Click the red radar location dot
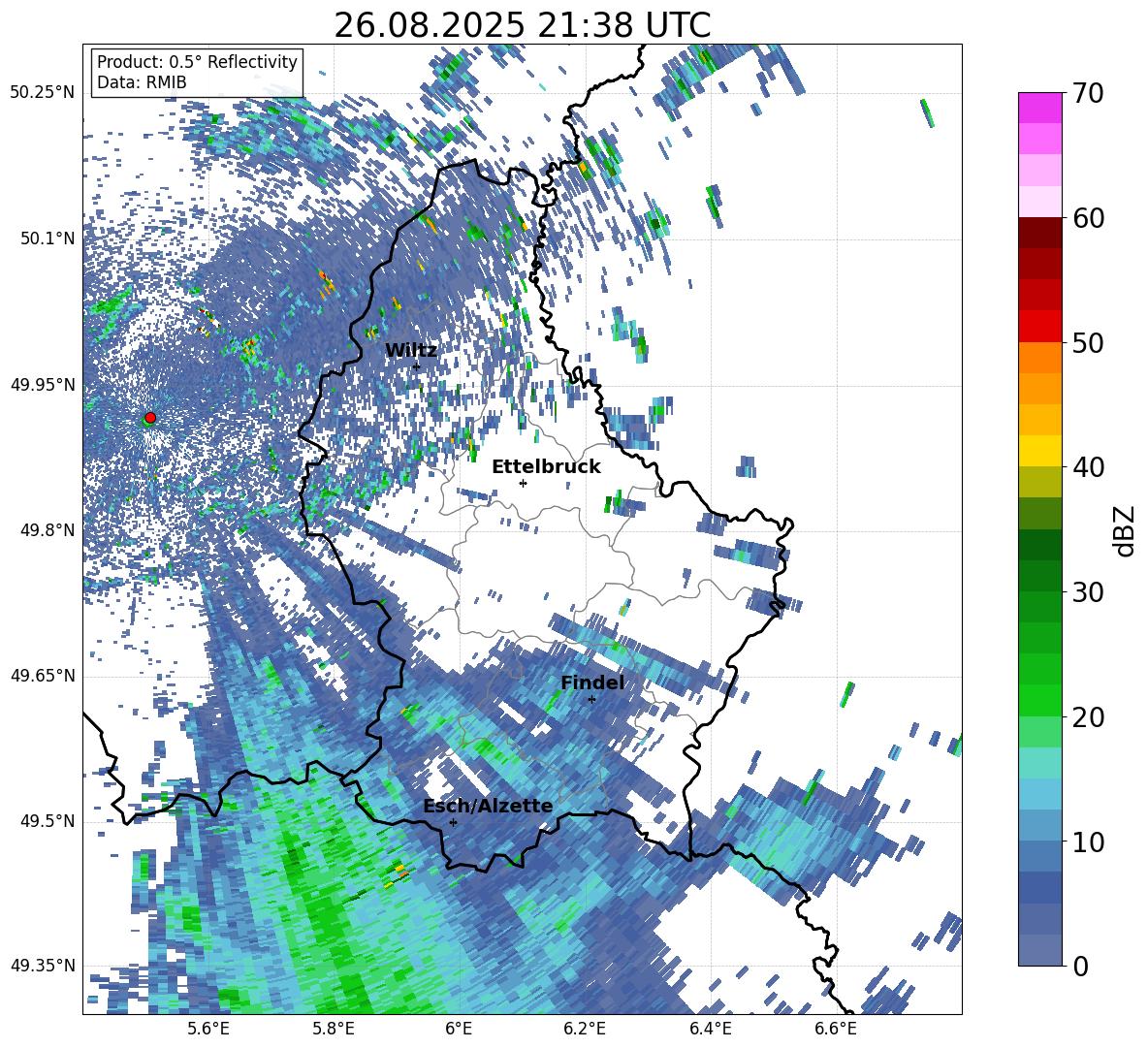 click(x=150, y=418)
